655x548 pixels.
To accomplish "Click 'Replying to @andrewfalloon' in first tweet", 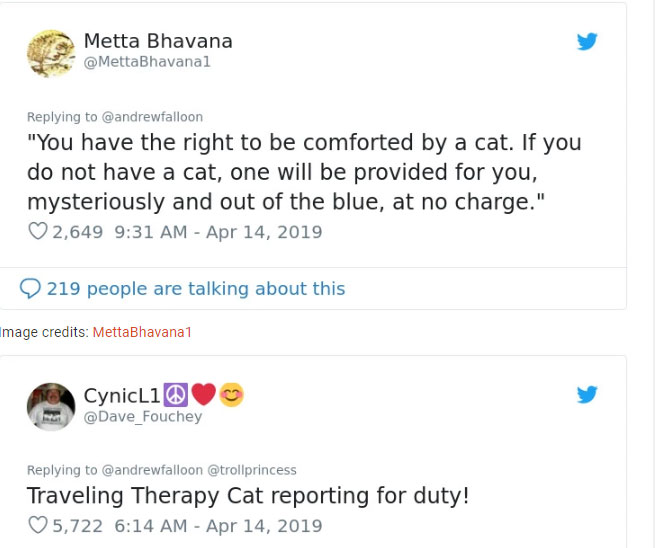I will [115, 117].
